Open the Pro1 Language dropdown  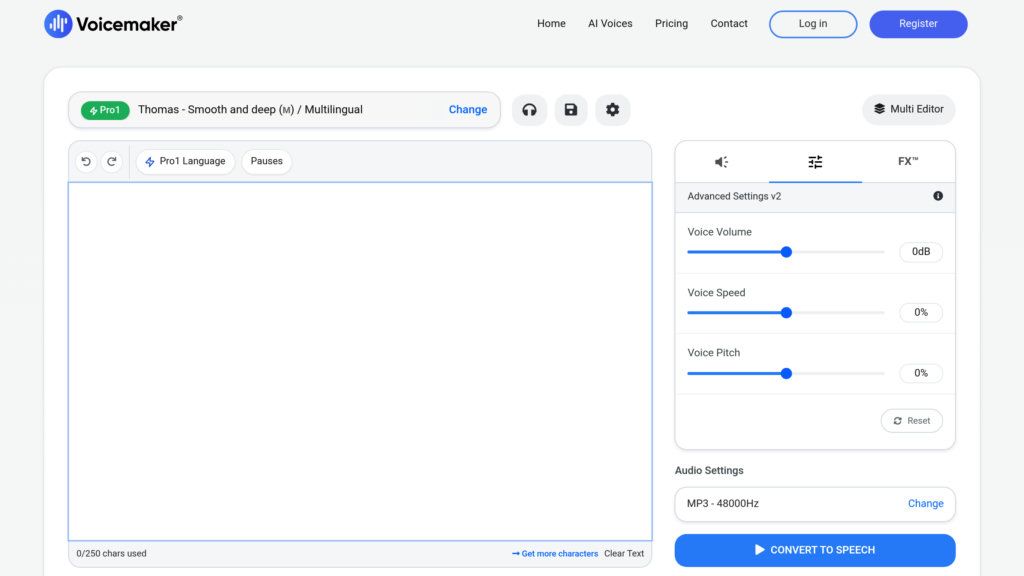click(185, 161)
